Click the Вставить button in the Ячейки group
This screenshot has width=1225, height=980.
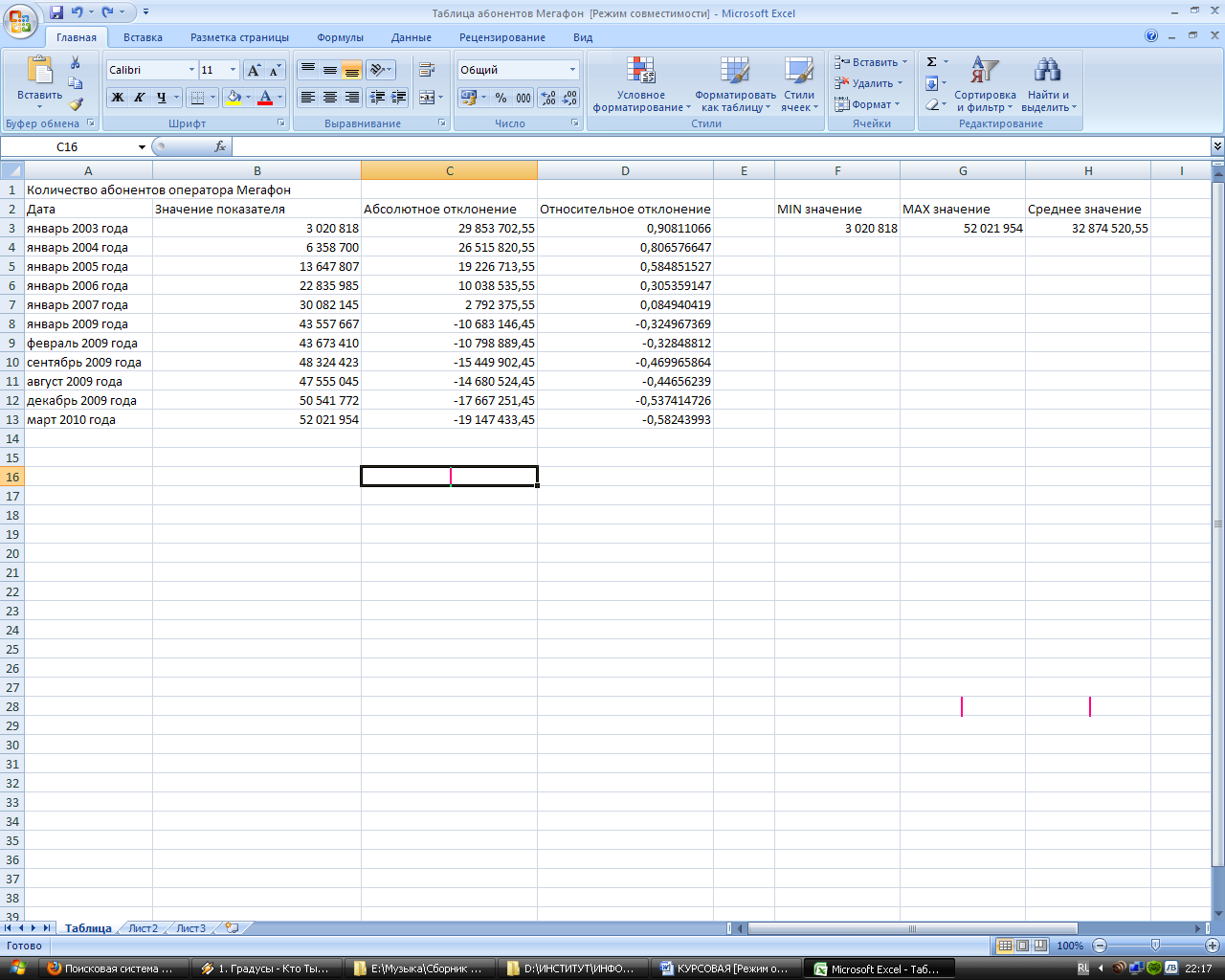click(871, 62)
